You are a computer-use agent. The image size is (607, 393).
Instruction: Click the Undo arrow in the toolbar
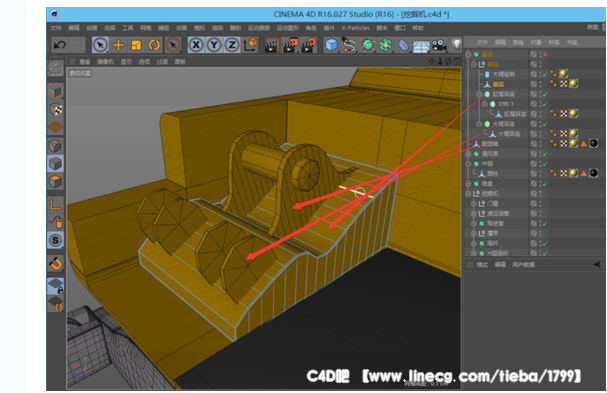tap(59, 45)
